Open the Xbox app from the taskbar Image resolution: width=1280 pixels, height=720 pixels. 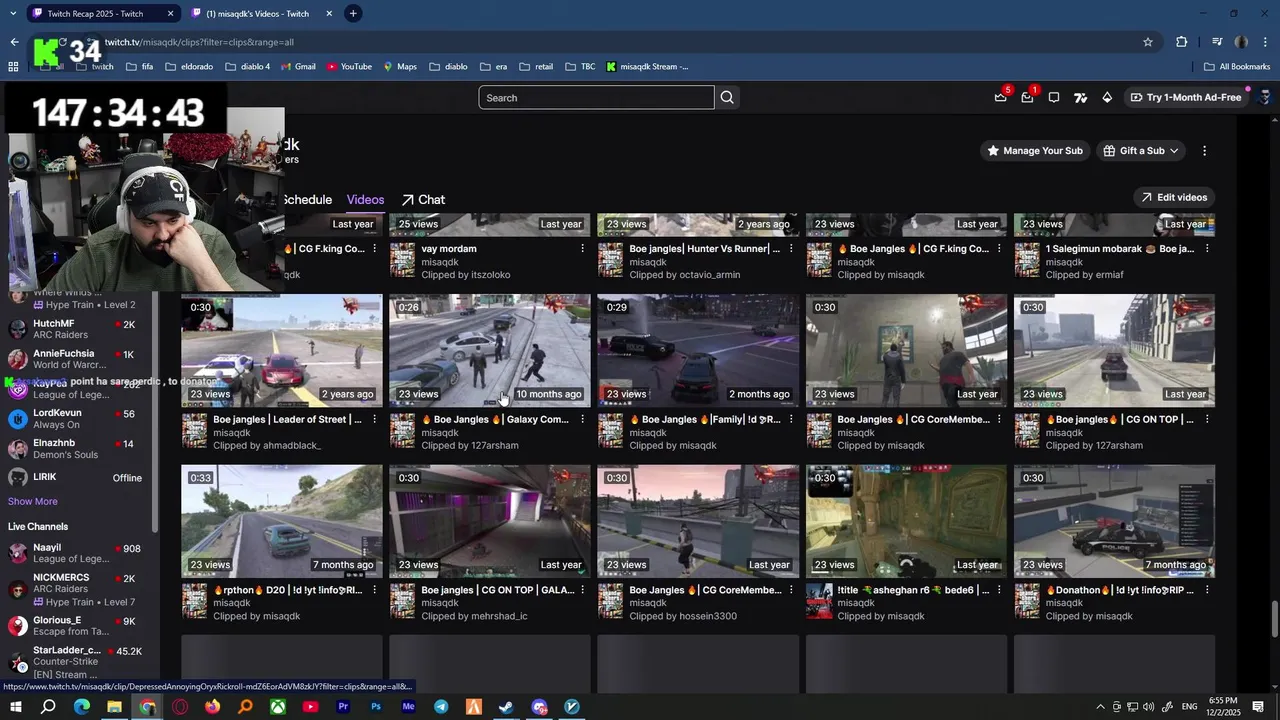[278, 707]
